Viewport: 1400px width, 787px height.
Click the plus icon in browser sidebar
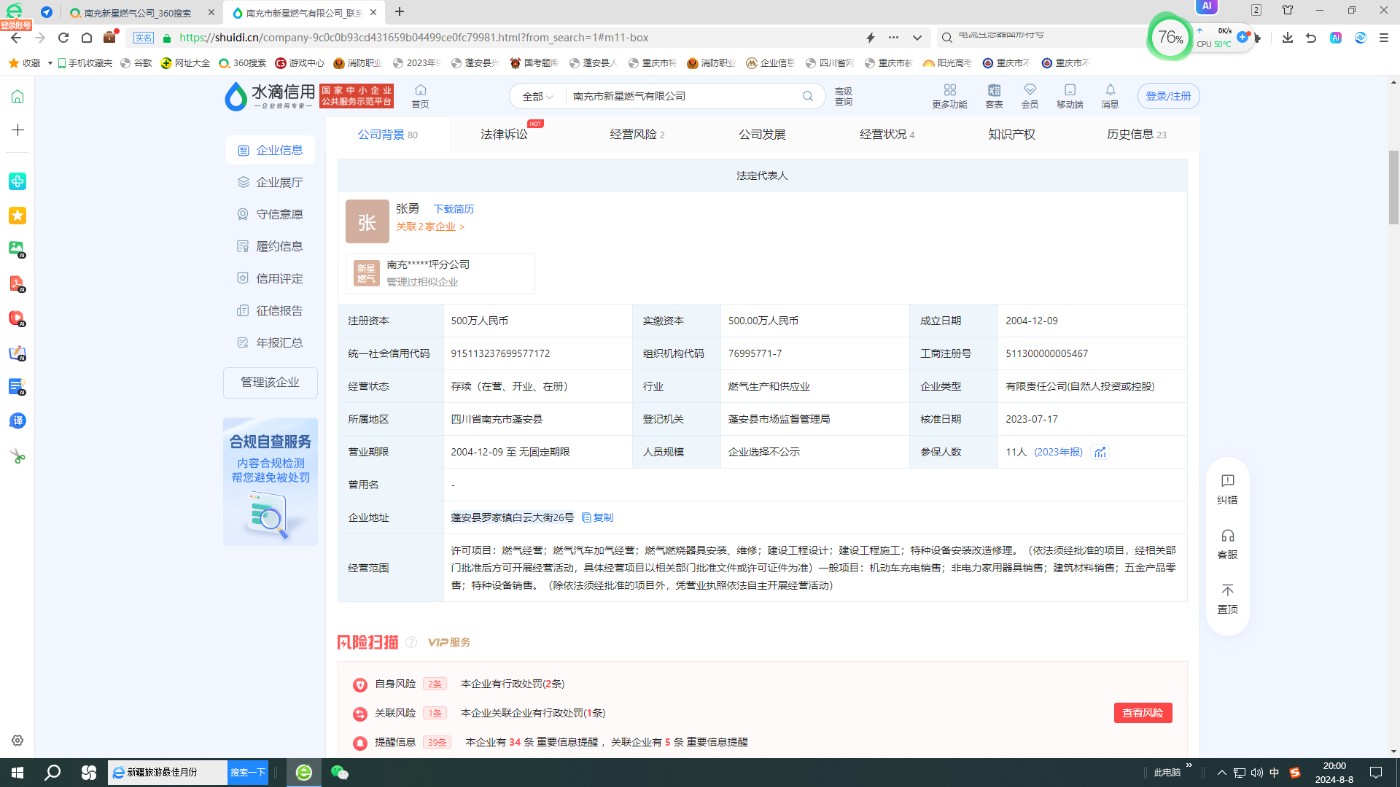pos(17,130)
